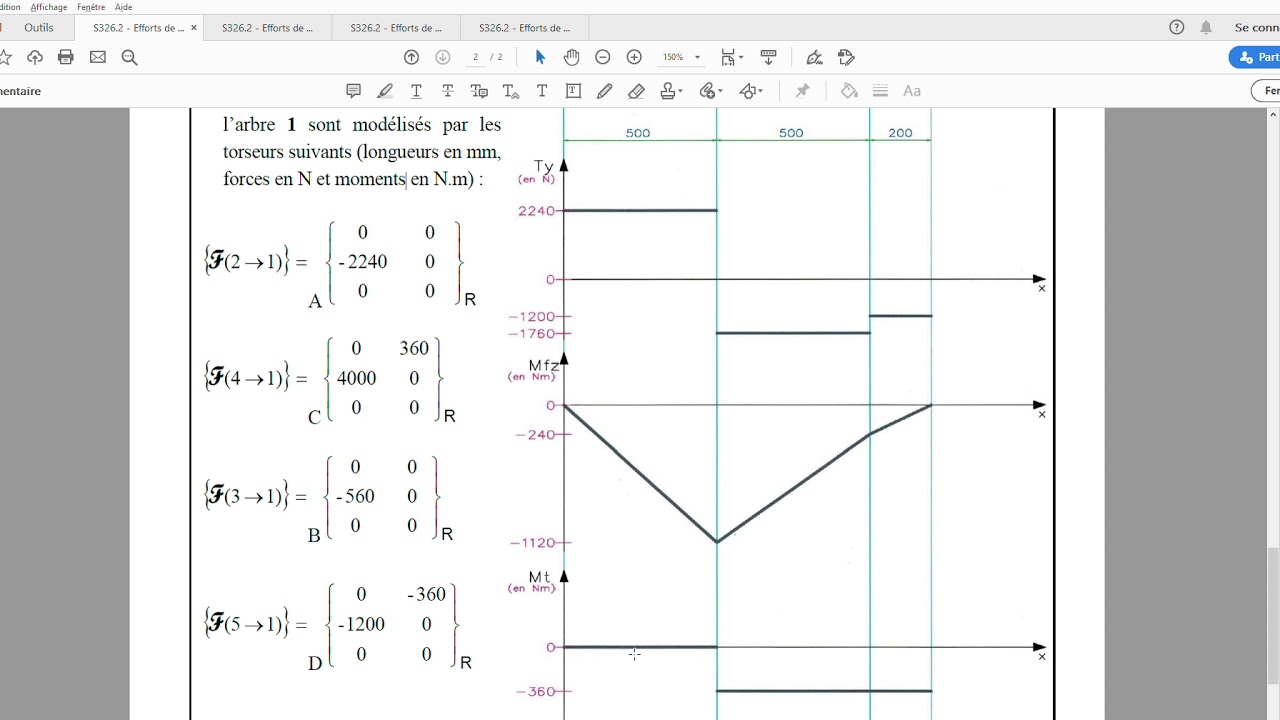Click the bookmark star icon
The width and height of the screenshot is (1280, 720).
pyautogui.click(x=5, y=57)
